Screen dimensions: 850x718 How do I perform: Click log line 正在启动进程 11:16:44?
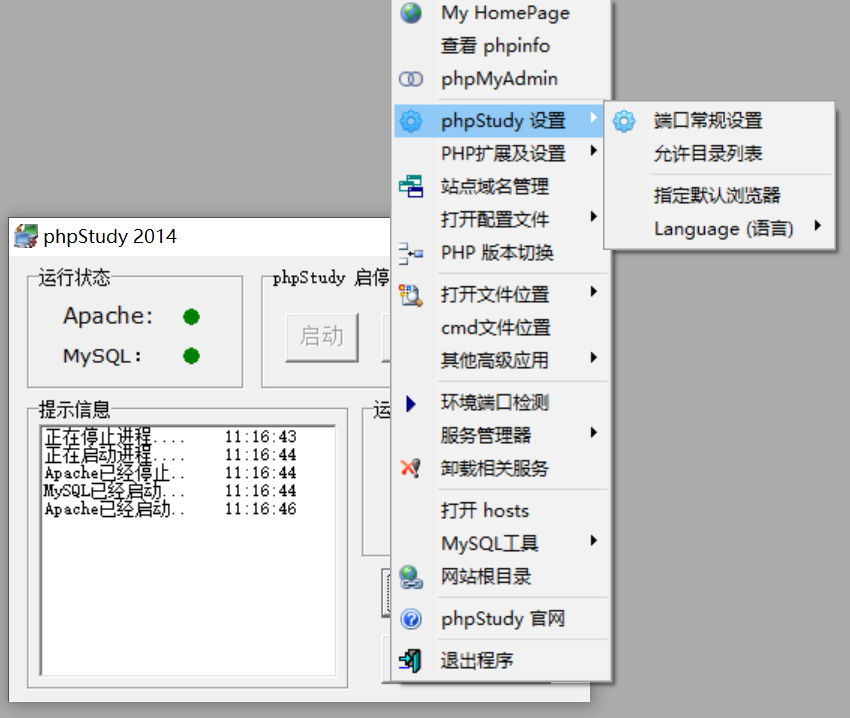pyautogui.click(x=170, y=454)
